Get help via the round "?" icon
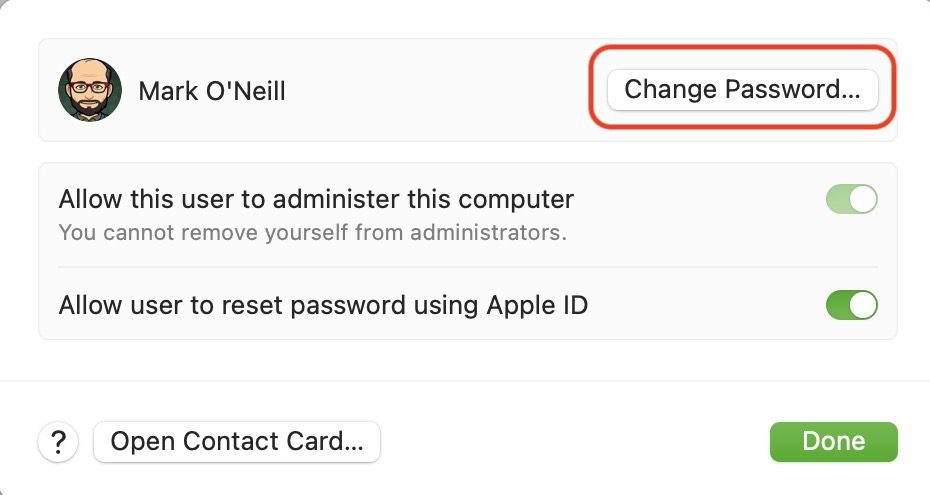930x495 pixels. coord(59,442)
